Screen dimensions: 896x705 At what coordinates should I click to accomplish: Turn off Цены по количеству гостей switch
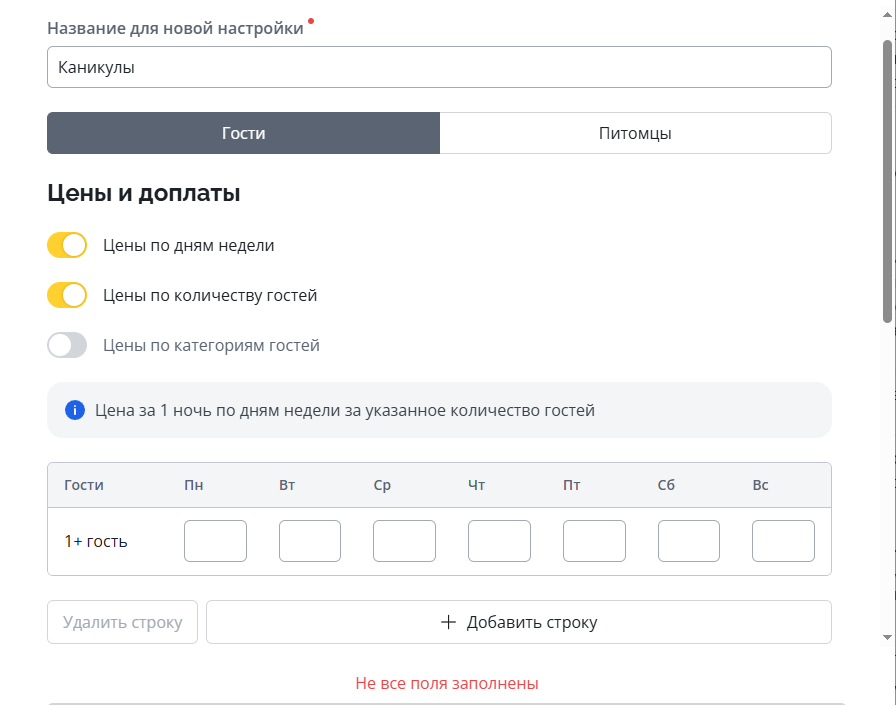tap(67, 295)
